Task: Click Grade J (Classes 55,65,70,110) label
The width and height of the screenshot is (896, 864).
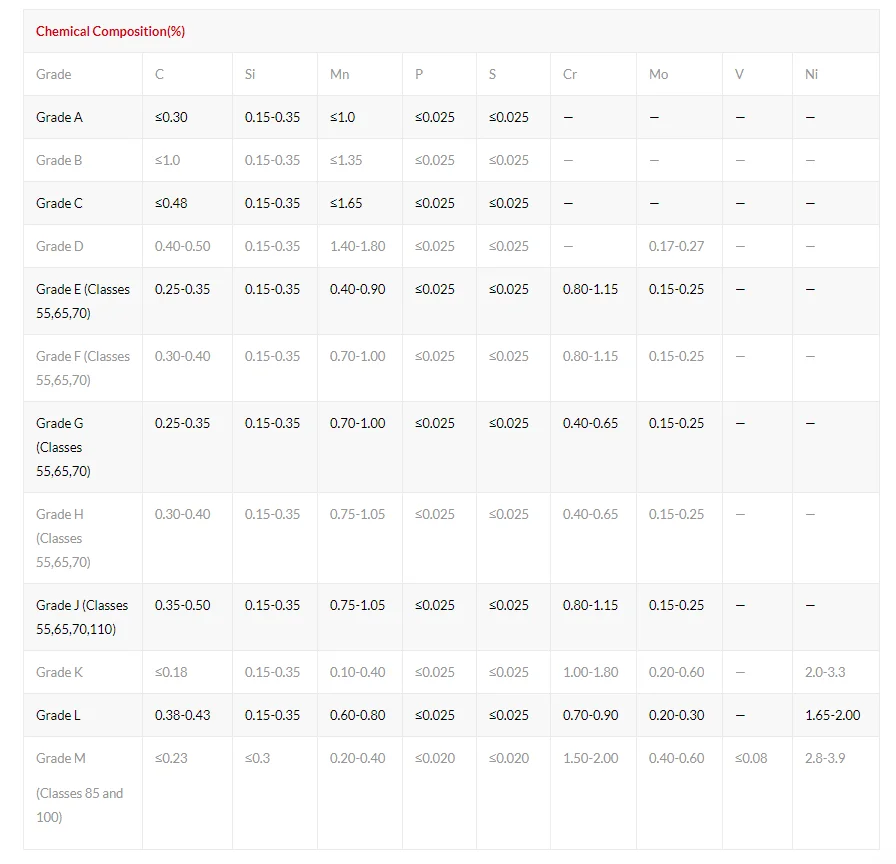Action: (82, 617)
